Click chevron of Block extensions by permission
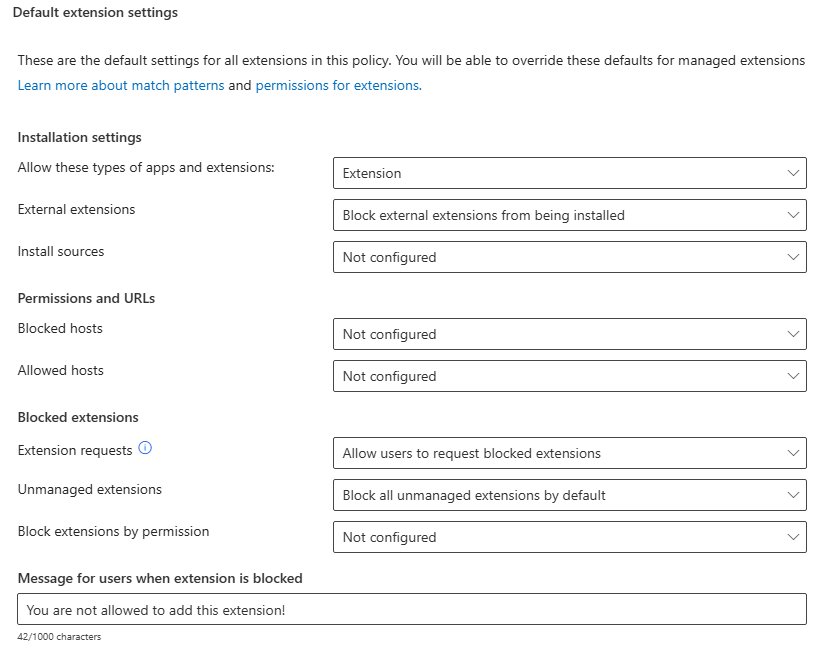The image size is (822, 653). [794, 537]
